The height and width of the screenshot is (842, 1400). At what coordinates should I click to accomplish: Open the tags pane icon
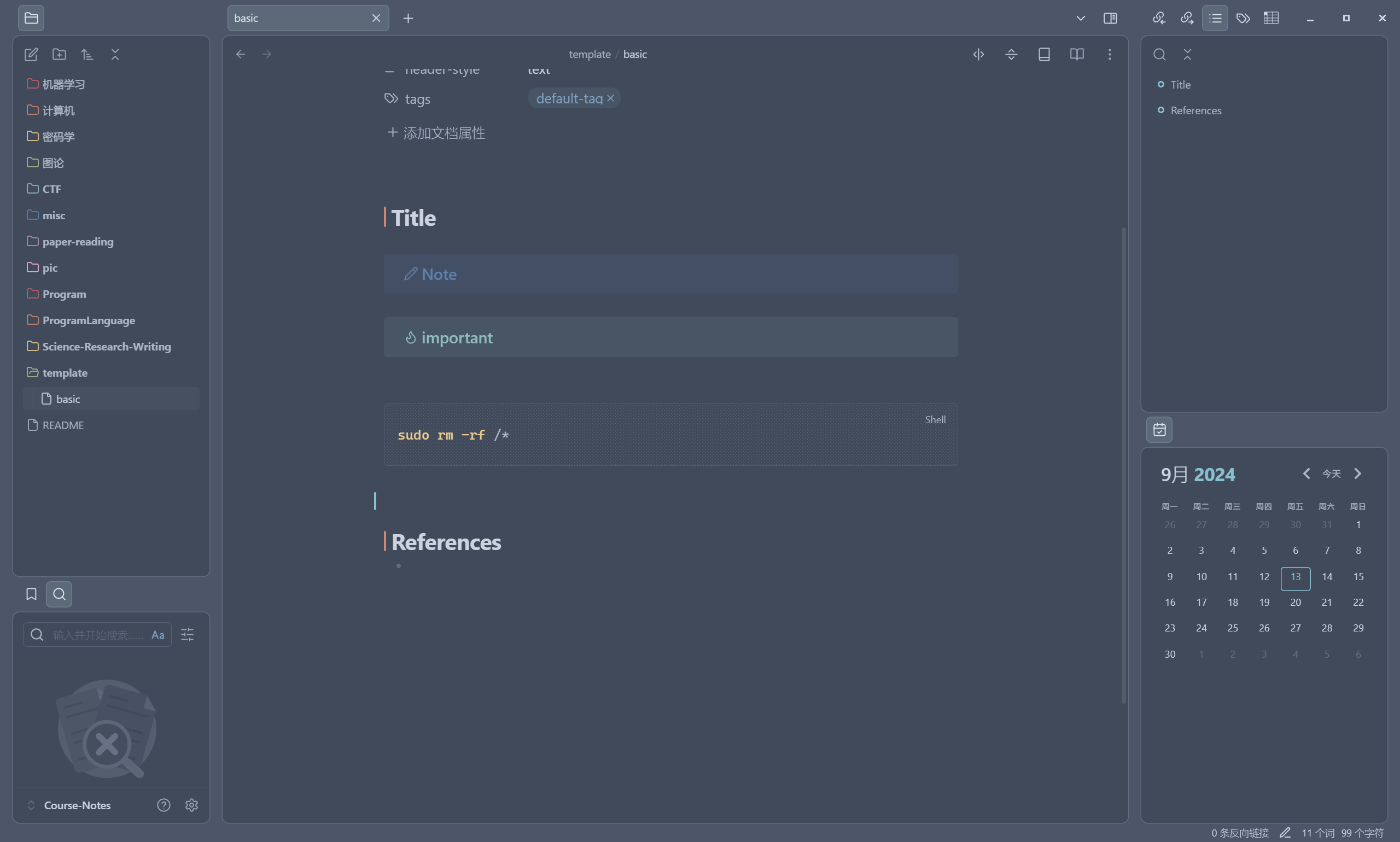(1243, 18)
